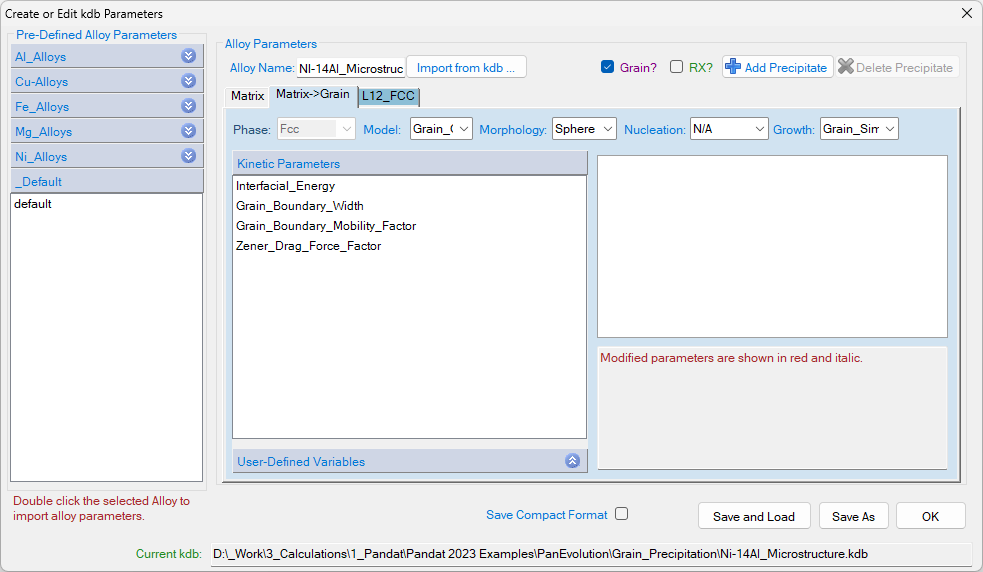
Task: Uncheck the Grain? checkbox
Action: tap(607, 67)
